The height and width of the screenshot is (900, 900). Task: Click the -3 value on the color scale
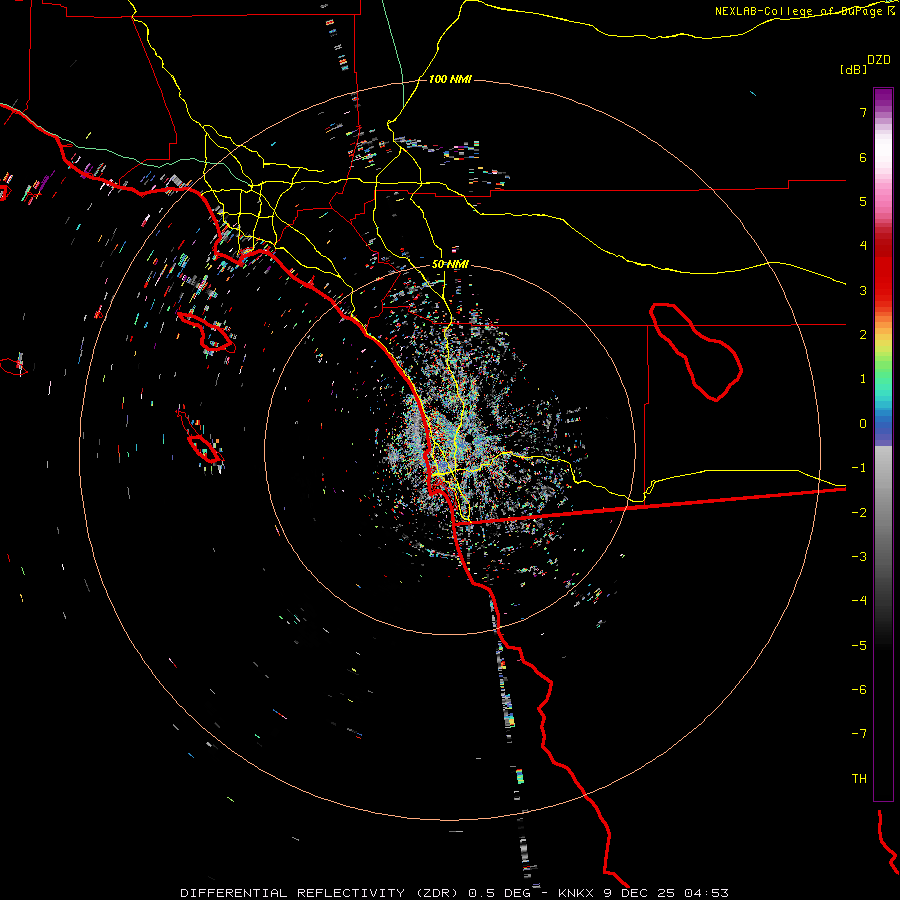coord(859,557)
